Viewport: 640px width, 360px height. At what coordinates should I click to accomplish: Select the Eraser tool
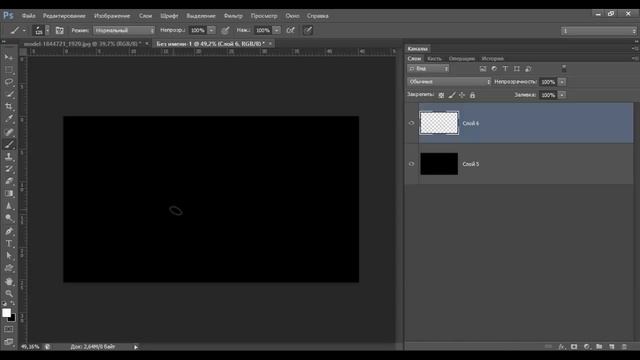click(9, 181)
